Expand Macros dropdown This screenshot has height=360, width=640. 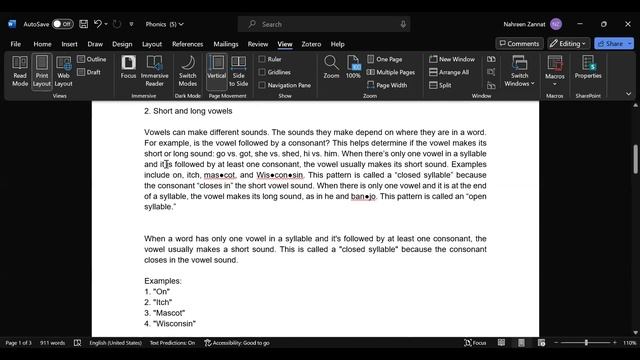click(555, 84)
